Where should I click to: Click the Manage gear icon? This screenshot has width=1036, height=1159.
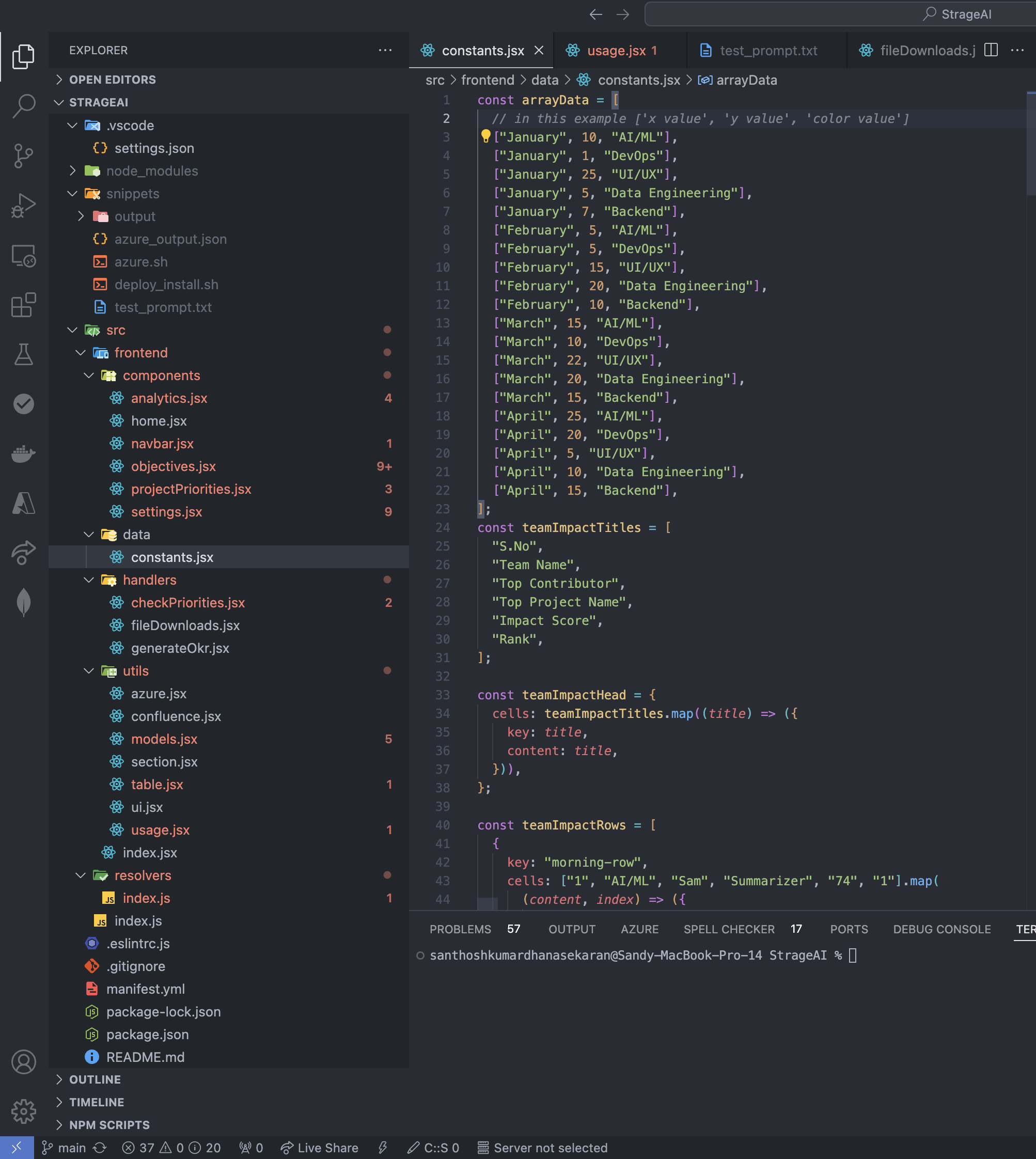pos(23,1110)
